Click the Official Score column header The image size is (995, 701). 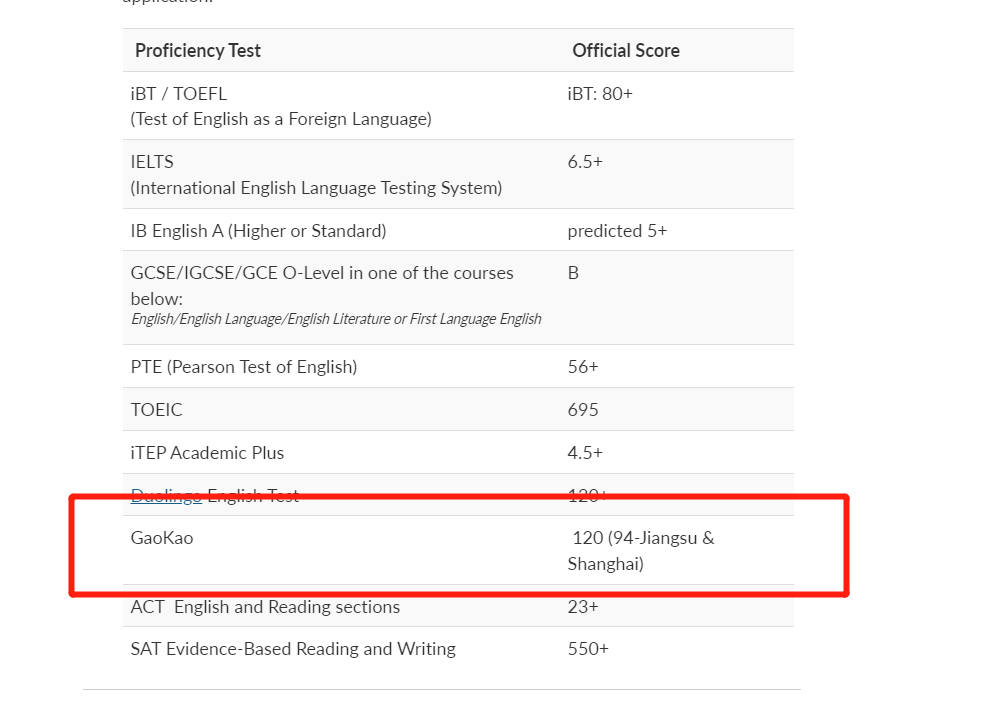pyautogui.click(x=626, y=51)
